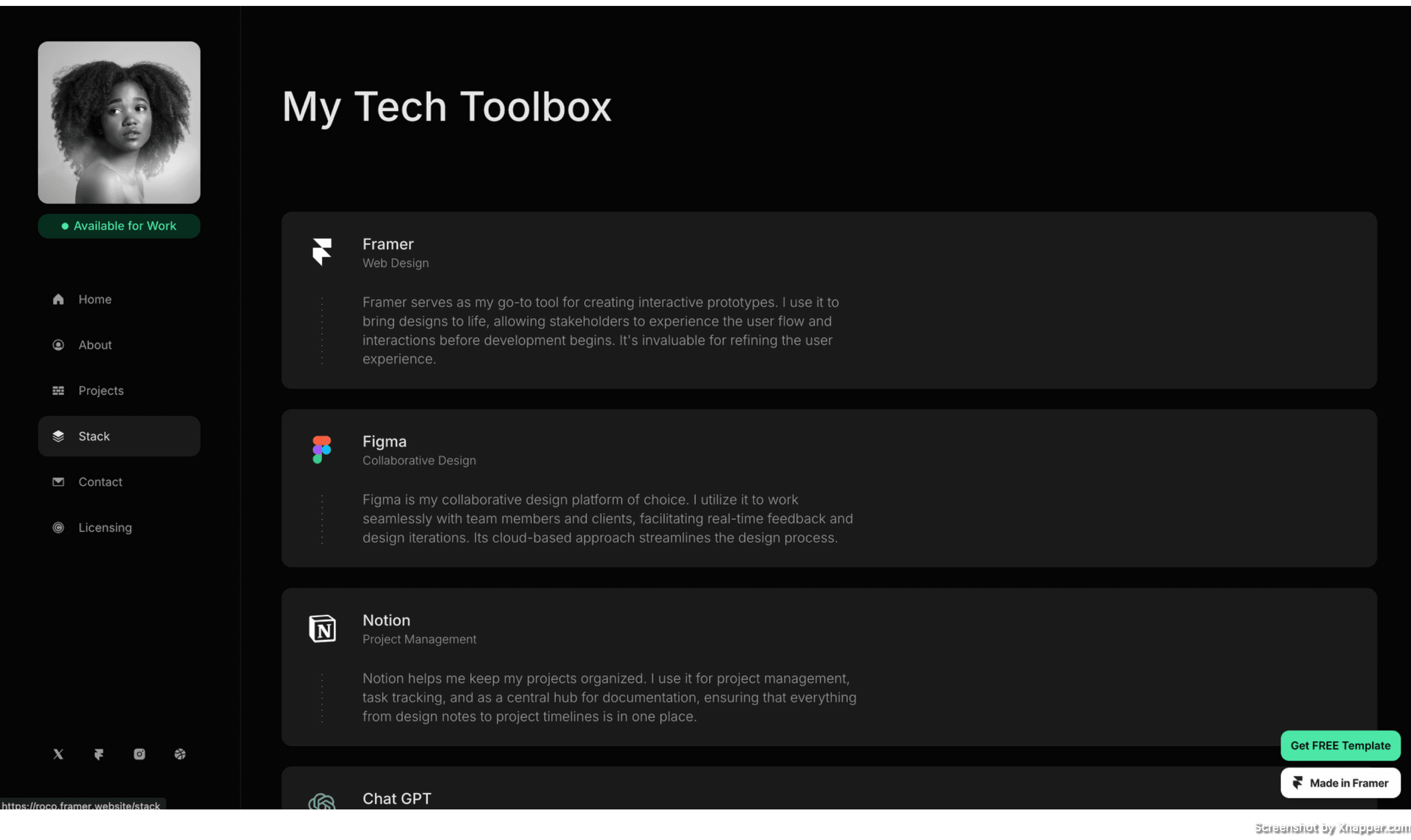Click the Notion logo icon
The width and height of the screenshot is (1411, 840).
[x=322, y=629]
